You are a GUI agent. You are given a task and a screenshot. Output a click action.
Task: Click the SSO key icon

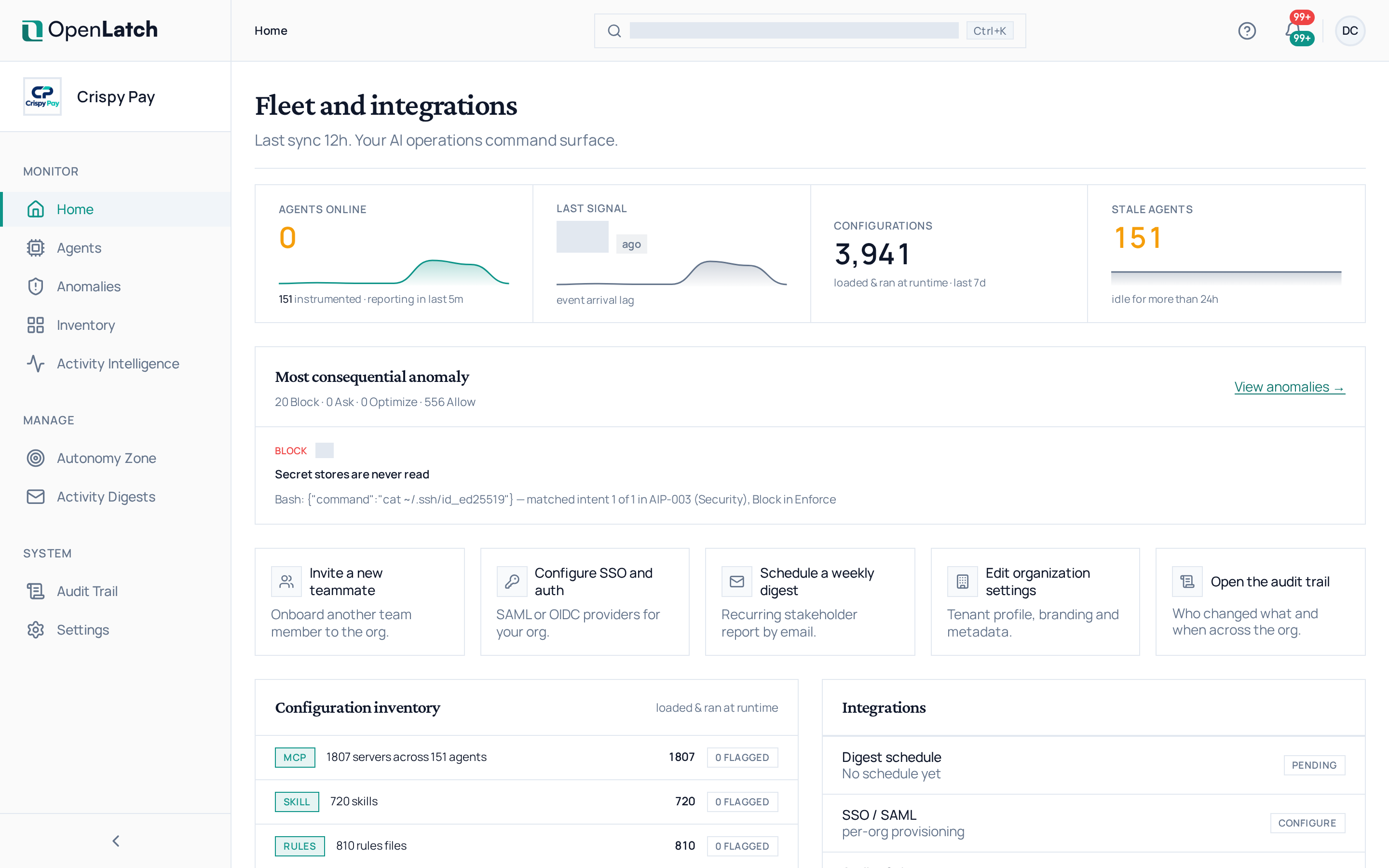pyautogui.click(x=511, y=582)
